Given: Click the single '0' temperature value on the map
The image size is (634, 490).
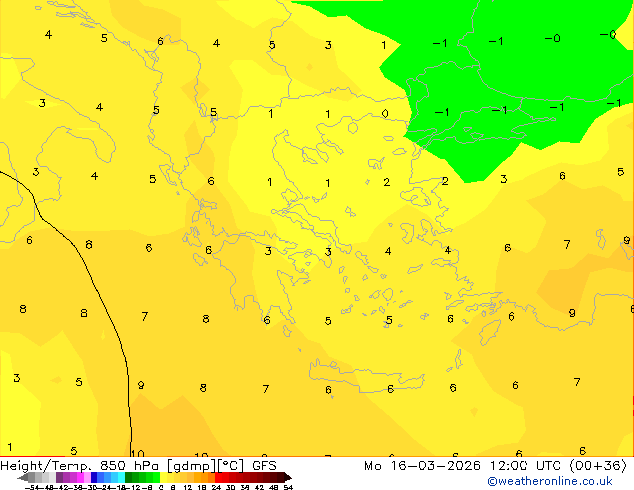Looking at the screenshot, I should pyautogui.click(x=385, y=114).
